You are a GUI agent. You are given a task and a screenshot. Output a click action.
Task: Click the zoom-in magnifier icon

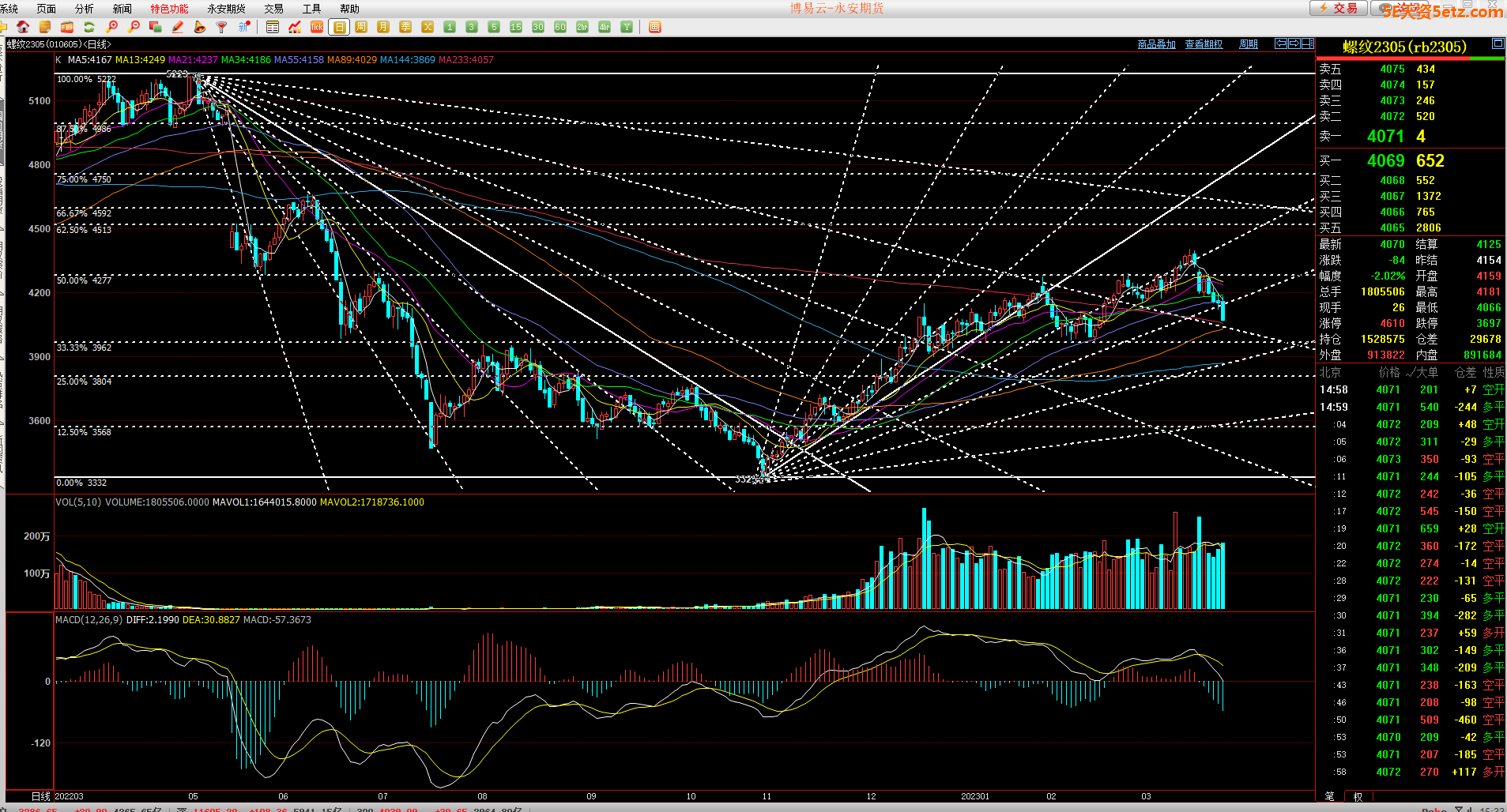pyautogui.click(x=111, y=27)
